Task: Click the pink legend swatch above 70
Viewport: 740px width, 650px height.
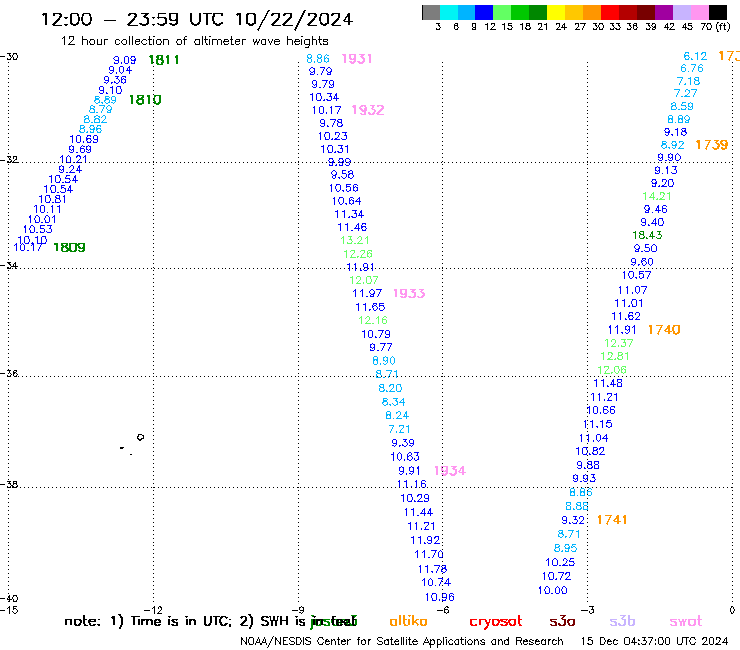Action: pos(699,12)
